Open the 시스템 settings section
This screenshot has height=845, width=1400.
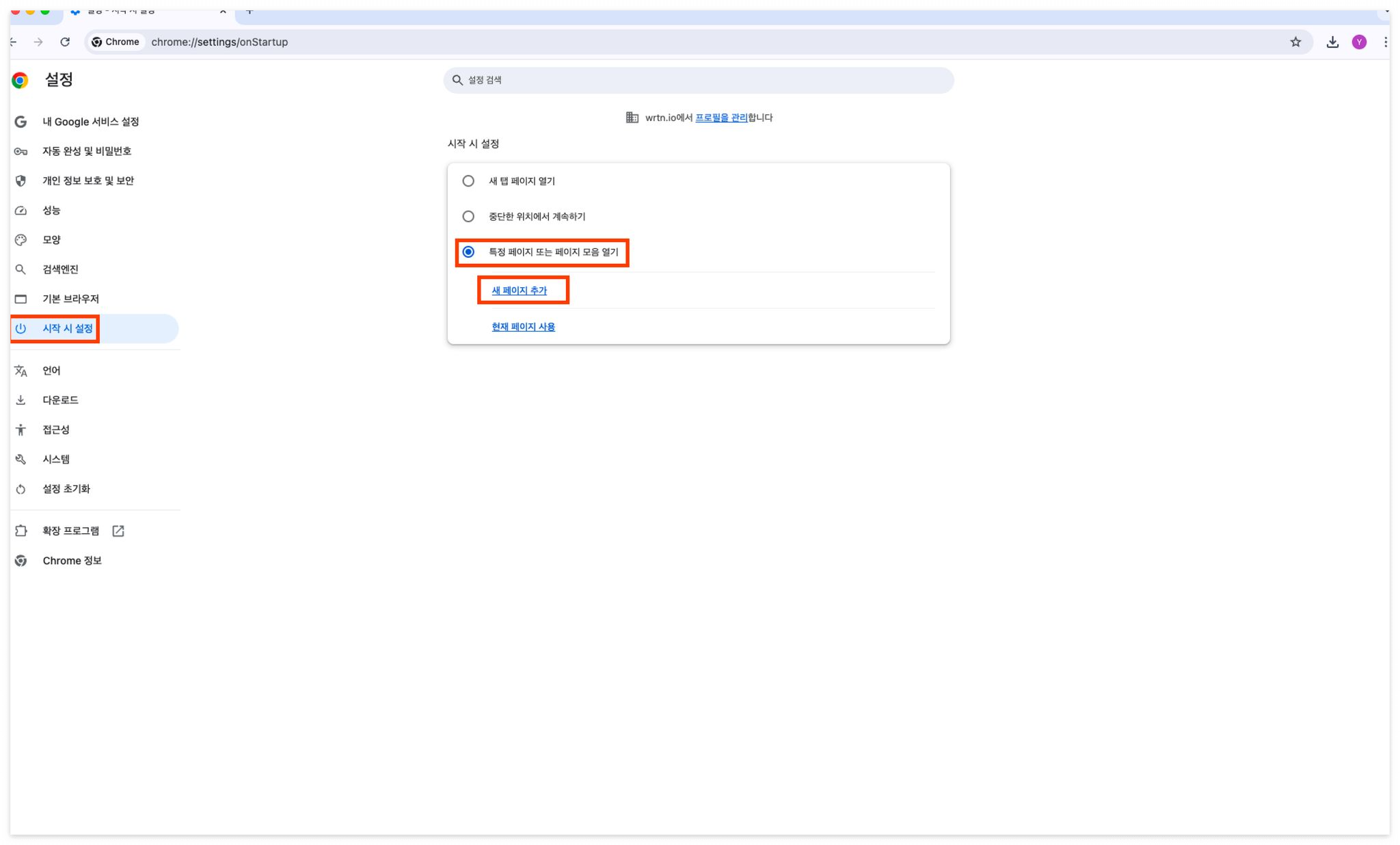pyautogui.click(x=56, y=459)
